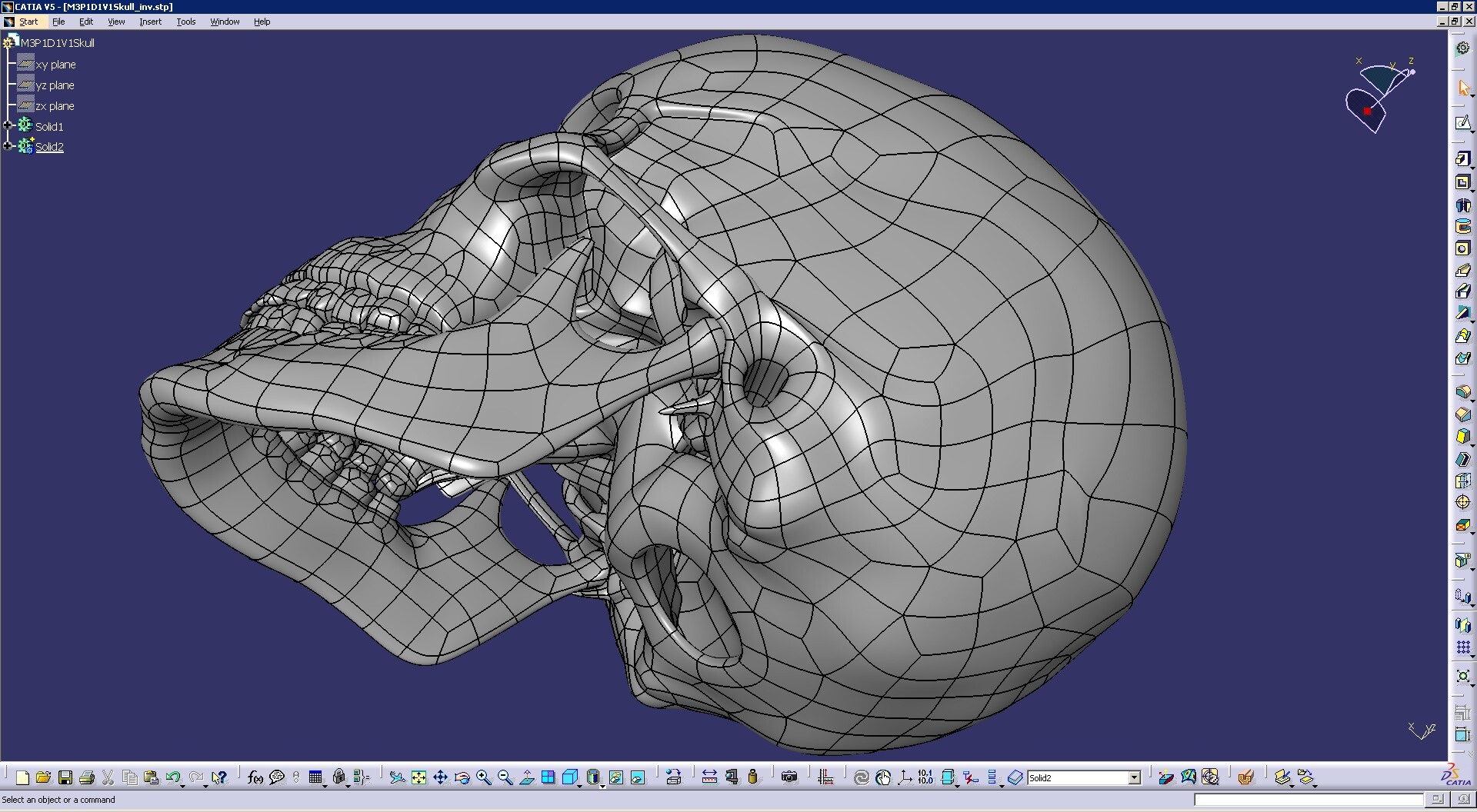The height and width of the screenshot is (812, 1477).
Task: Activate the Zoom In magnifier
Action: coord(483,777)
